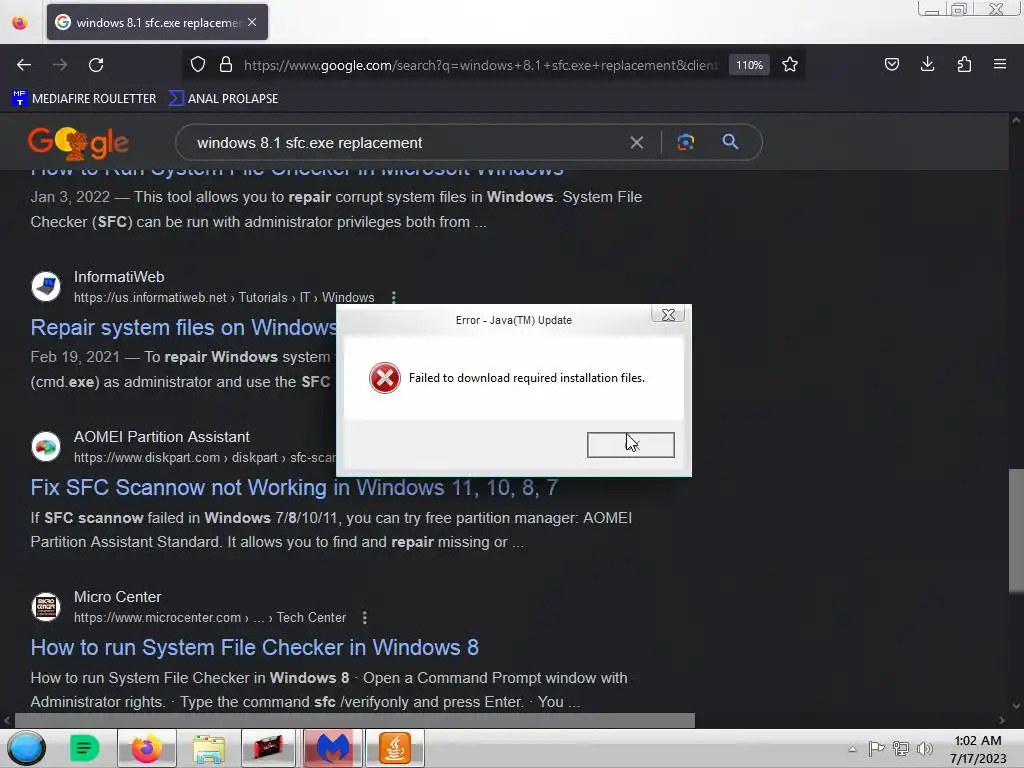Image resolution: width=1024 pixels, height=768 pixels.
Task: Open Micro Center result options menu
Action: (364, 618)
